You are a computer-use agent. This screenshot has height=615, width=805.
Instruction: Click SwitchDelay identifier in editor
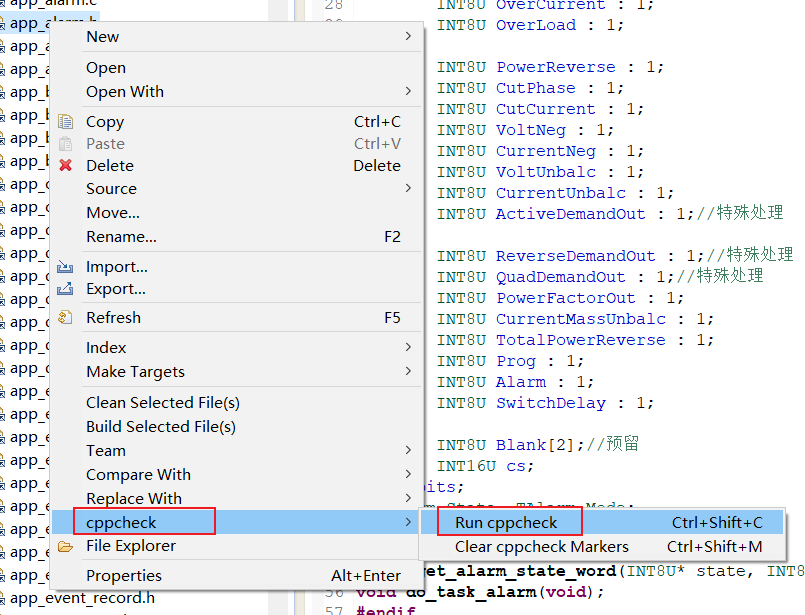[x=550, y=403]
